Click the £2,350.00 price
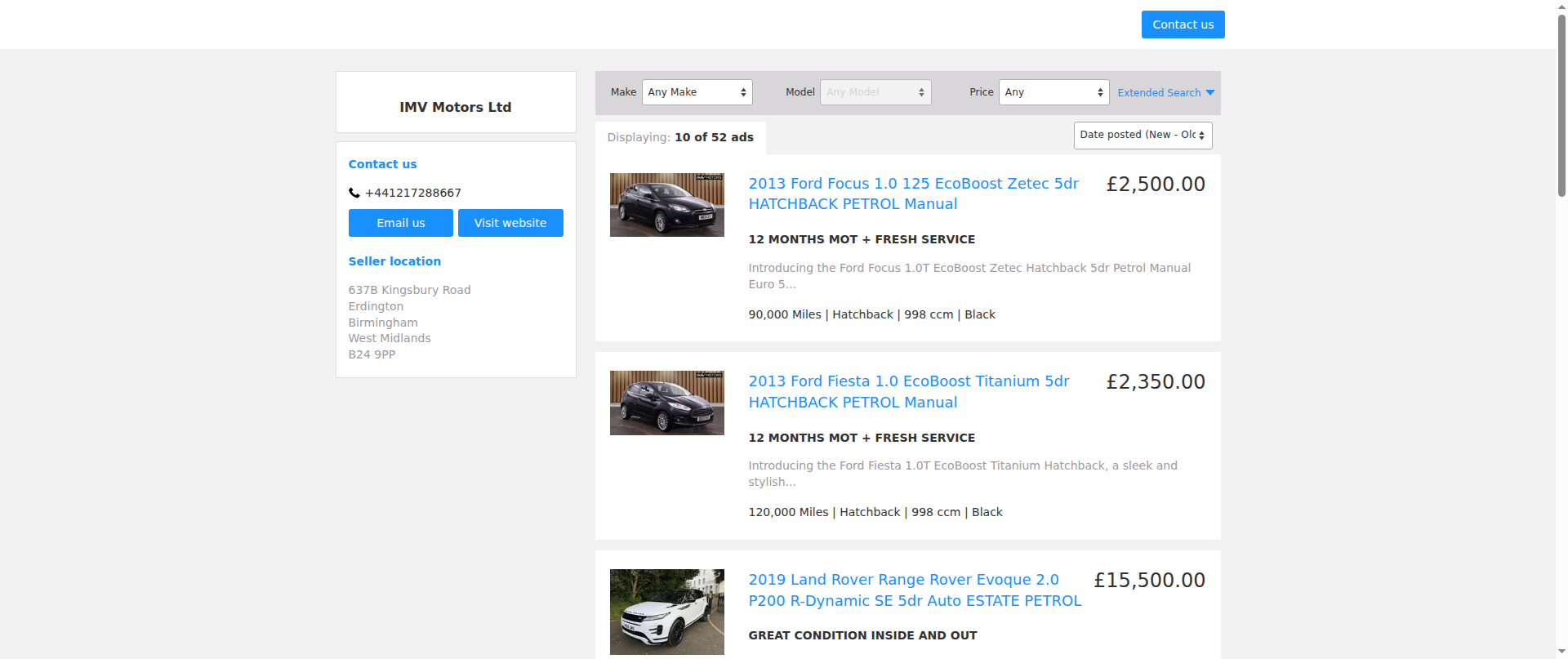Image resolution: width=1568 pixels, height=659 pixels. click(1156, 382)
